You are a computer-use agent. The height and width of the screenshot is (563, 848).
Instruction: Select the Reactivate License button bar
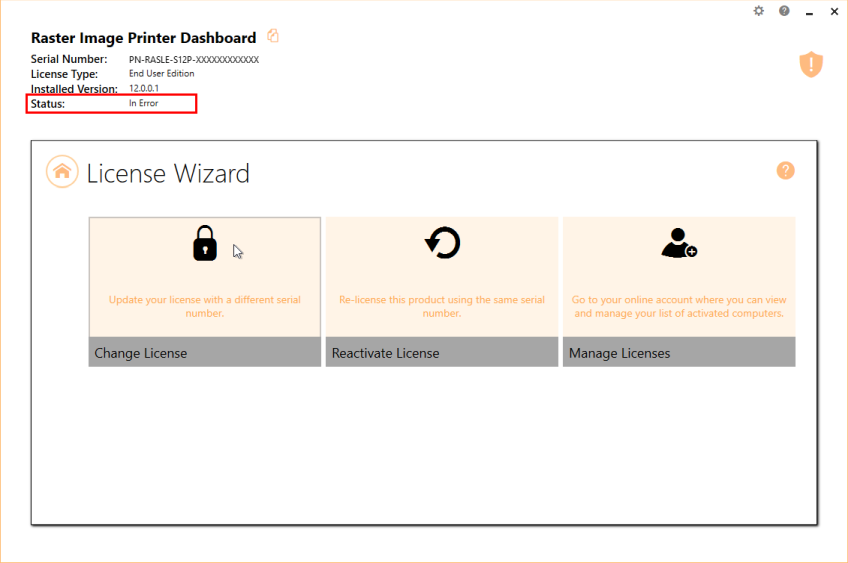[442, 353]
